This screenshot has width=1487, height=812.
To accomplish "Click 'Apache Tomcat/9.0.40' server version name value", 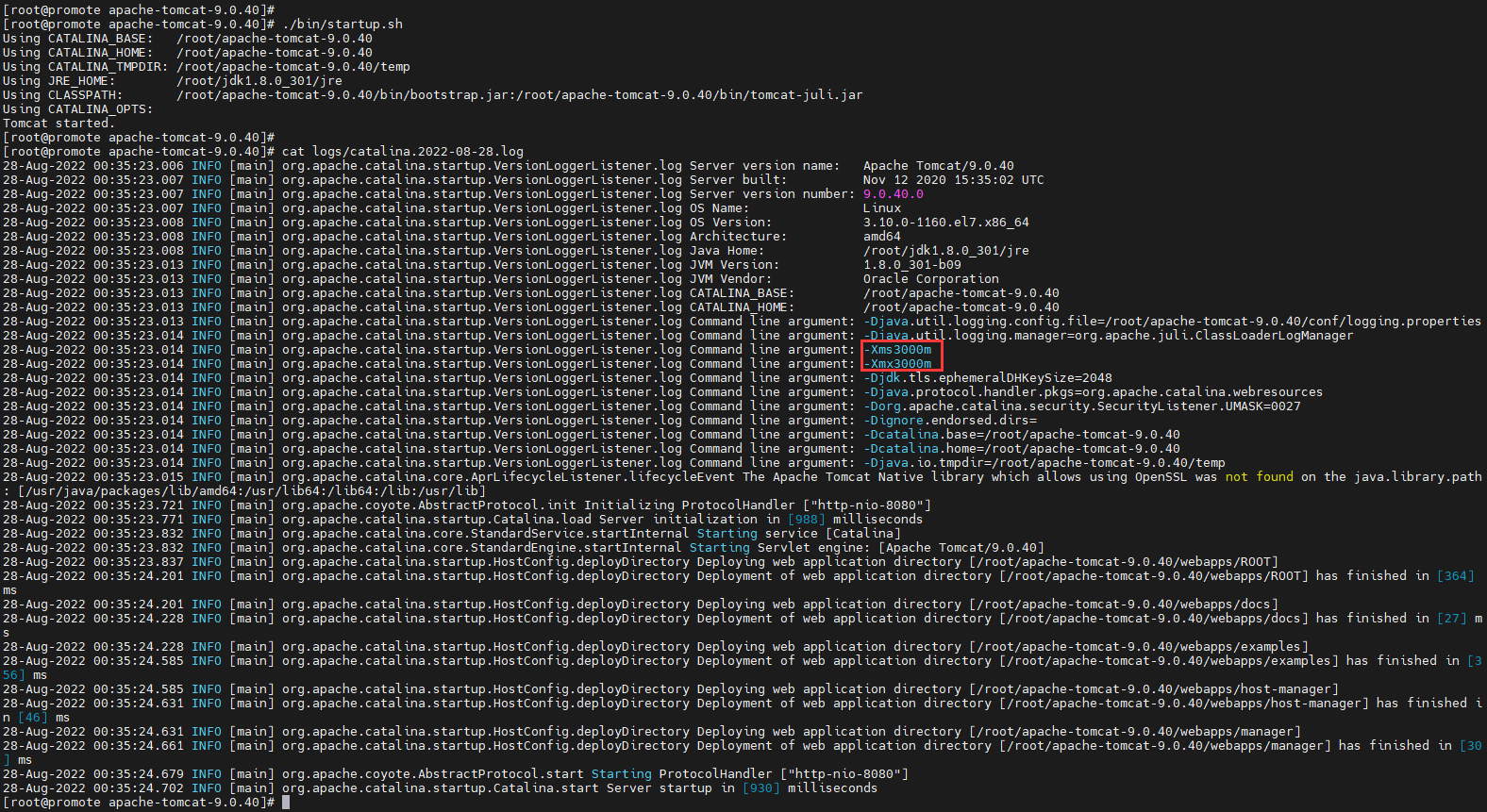I will point(939,165).
